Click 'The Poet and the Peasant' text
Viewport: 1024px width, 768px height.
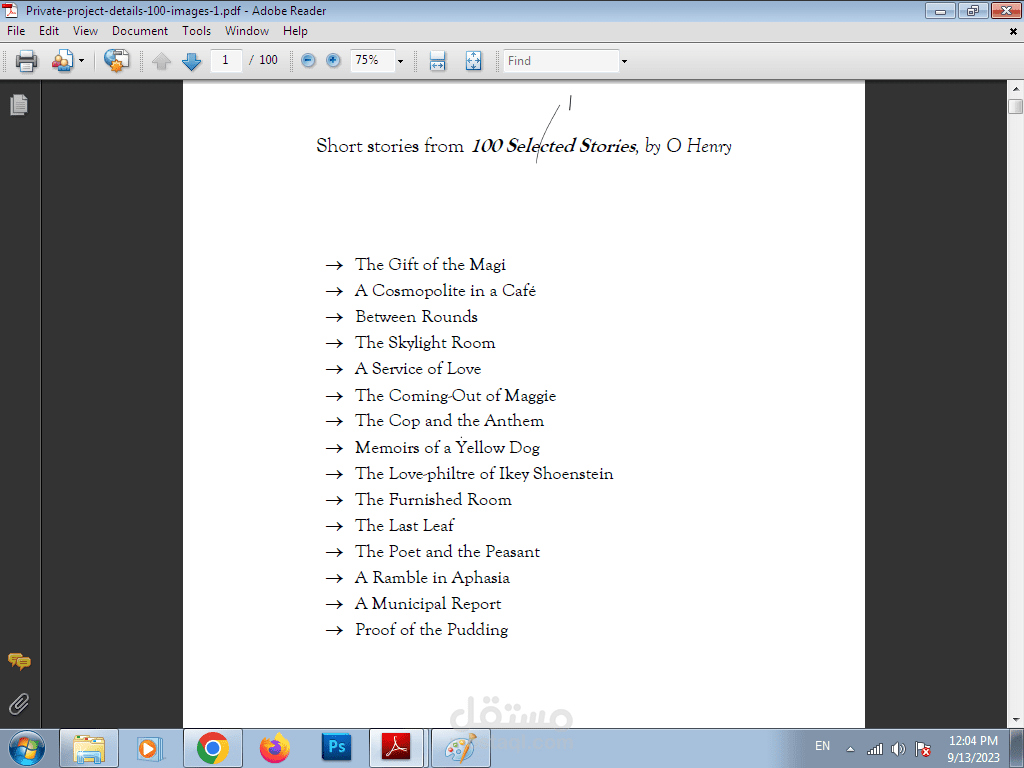[x=447, y=552]
